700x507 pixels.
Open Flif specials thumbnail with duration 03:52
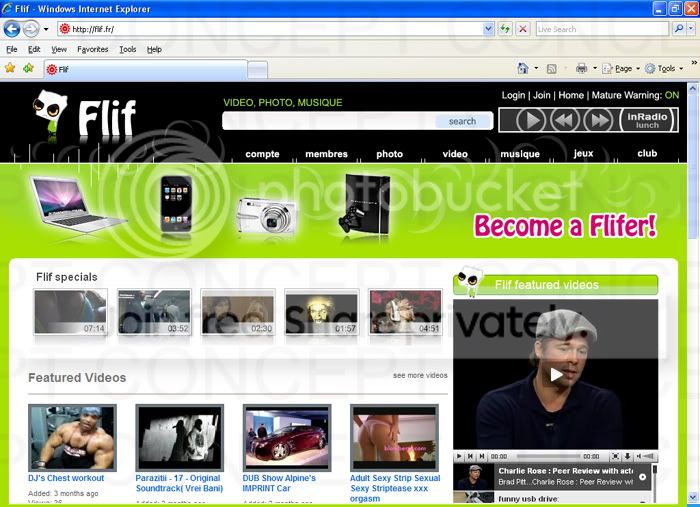pos(154,312)
